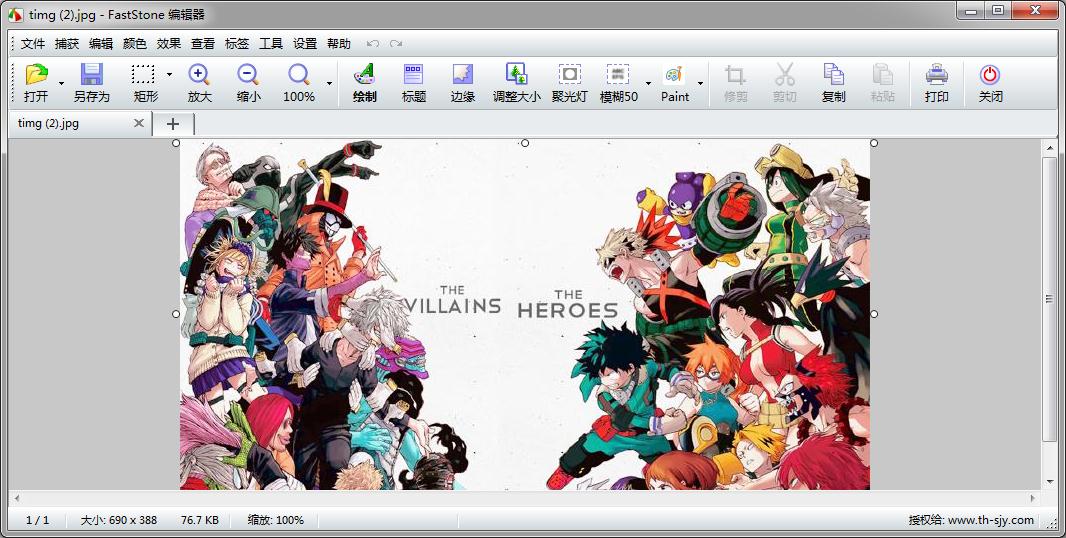Open the 效果 menu
Viewport: 1066px width, 538px height.
(169, 44)
